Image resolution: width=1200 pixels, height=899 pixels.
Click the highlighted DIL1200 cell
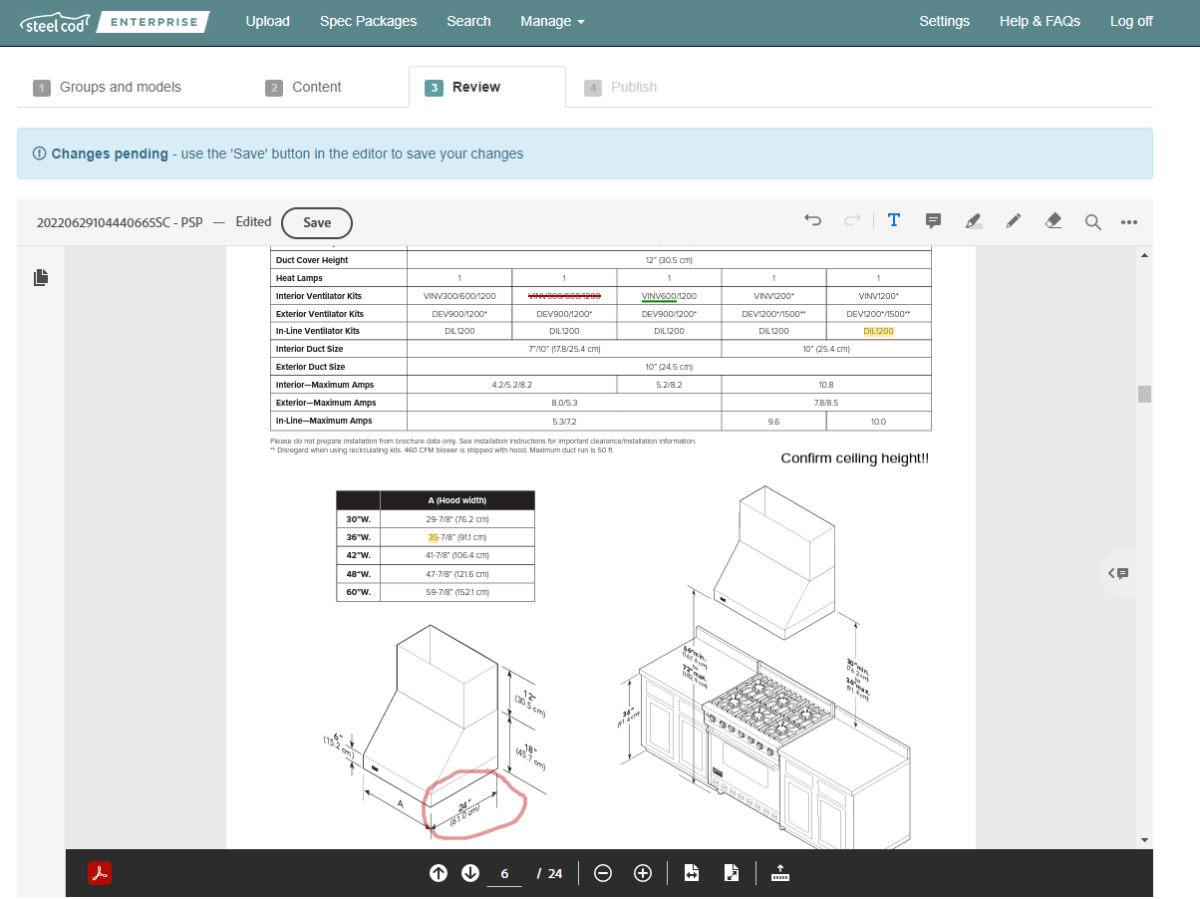(878, 331)
